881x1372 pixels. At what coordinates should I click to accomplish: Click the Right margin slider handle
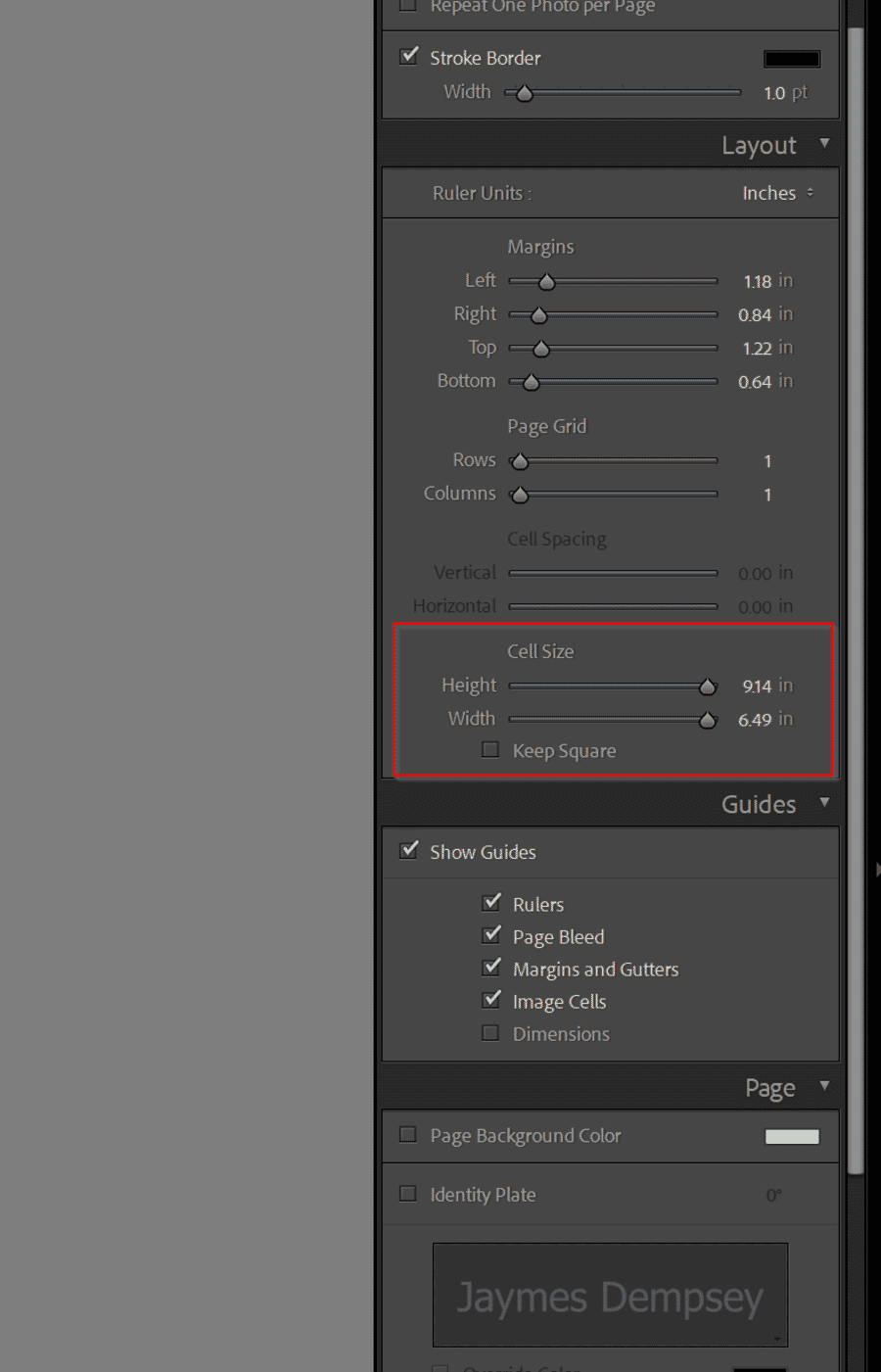[538, 315]
